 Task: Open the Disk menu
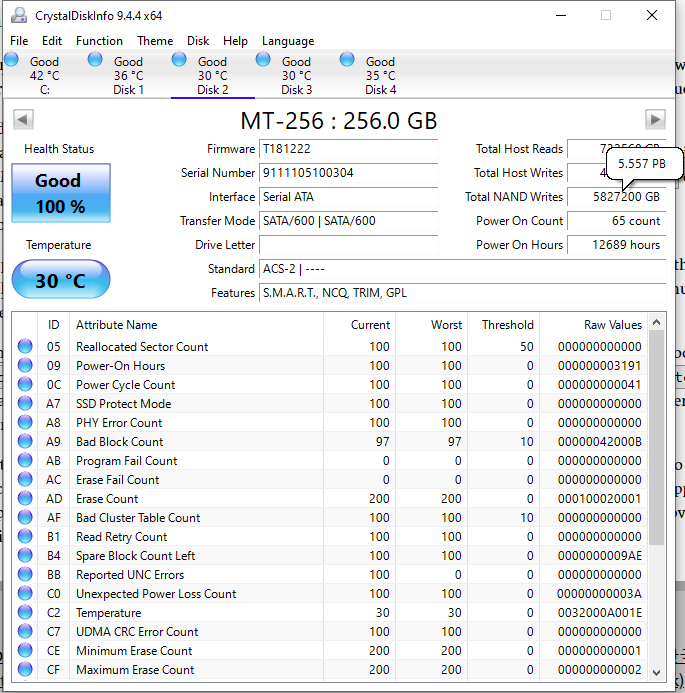click(198, 41)
